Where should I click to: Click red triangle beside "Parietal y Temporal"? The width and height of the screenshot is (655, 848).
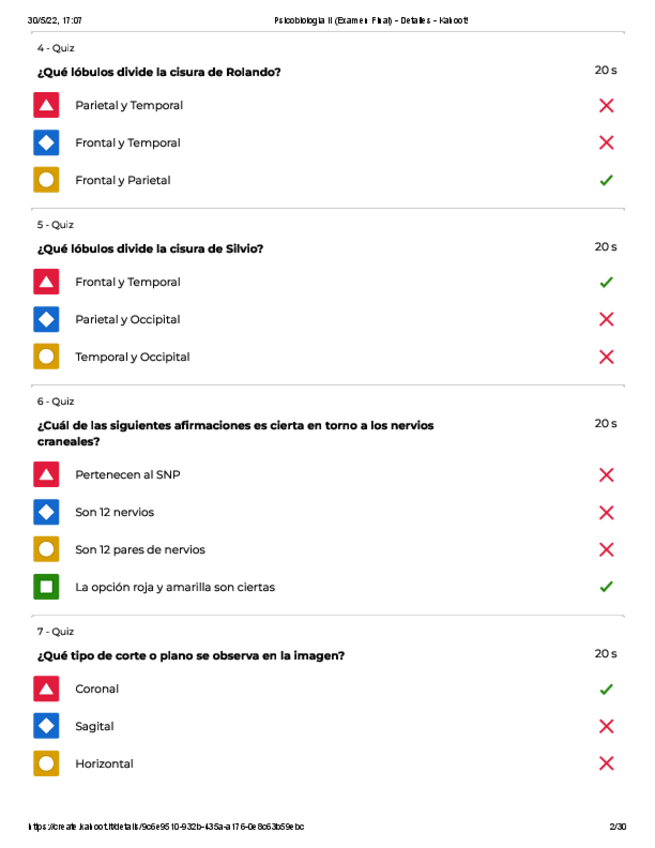46,105
